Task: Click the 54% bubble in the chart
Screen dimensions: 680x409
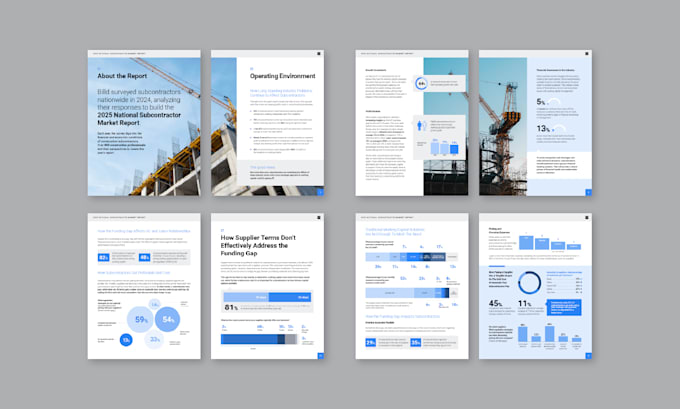Action: (167, 320)
